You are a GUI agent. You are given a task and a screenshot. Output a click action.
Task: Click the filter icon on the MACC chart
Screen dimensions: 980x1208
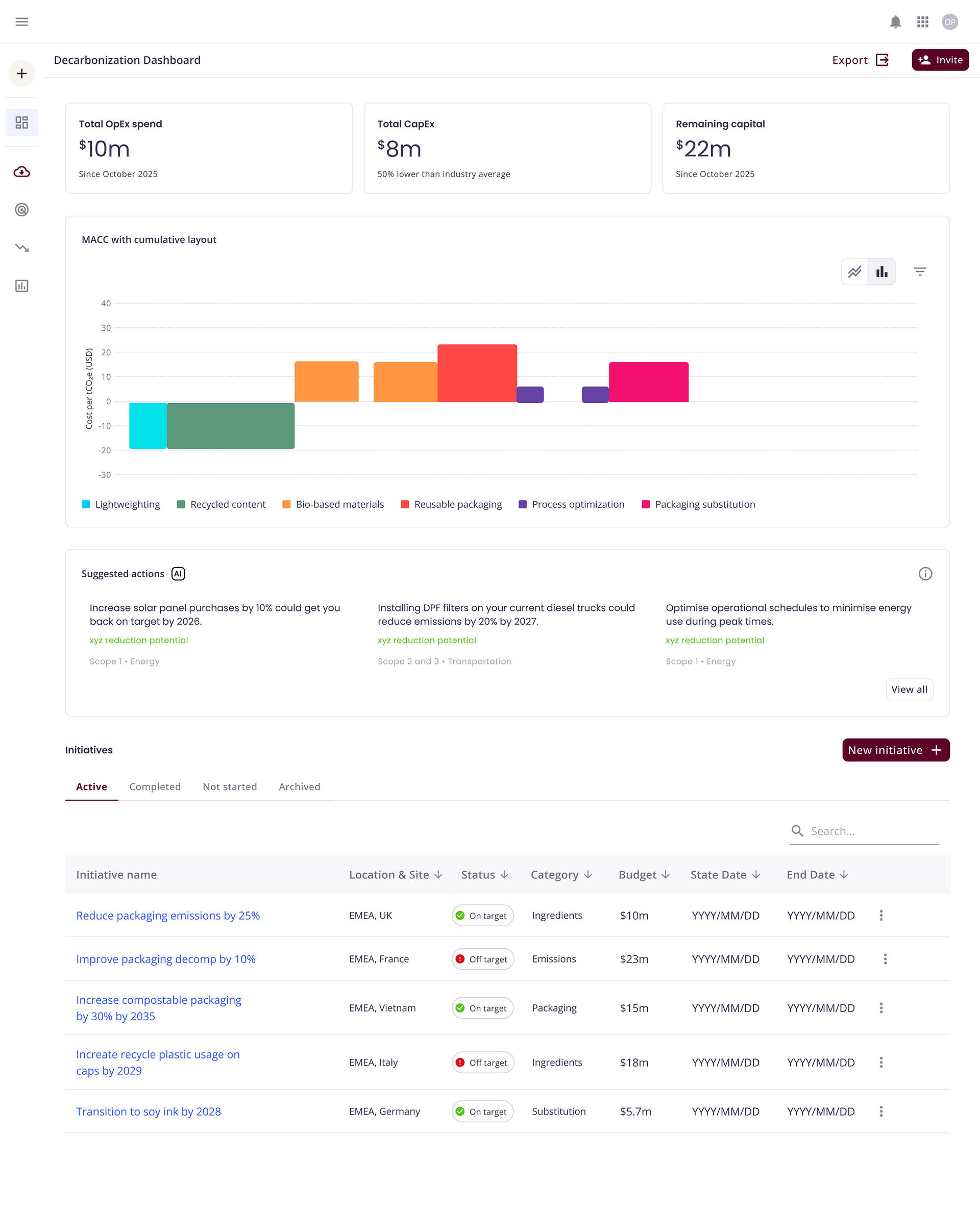point(920,272)
